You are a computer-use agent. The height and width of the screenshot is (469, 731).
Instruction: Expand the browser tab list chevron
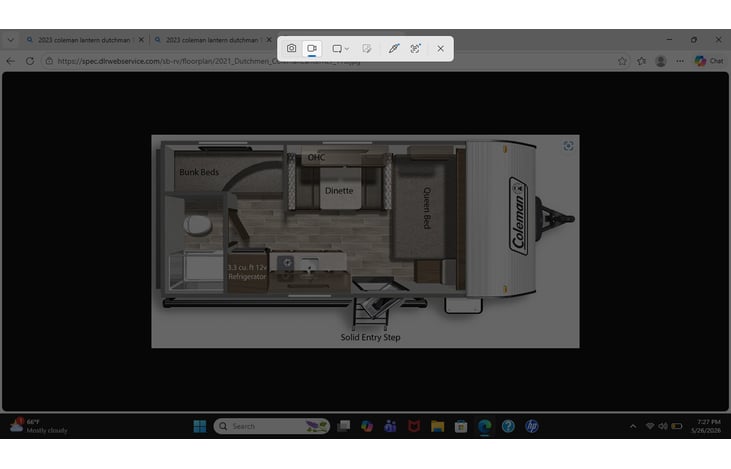coord(11,40)
